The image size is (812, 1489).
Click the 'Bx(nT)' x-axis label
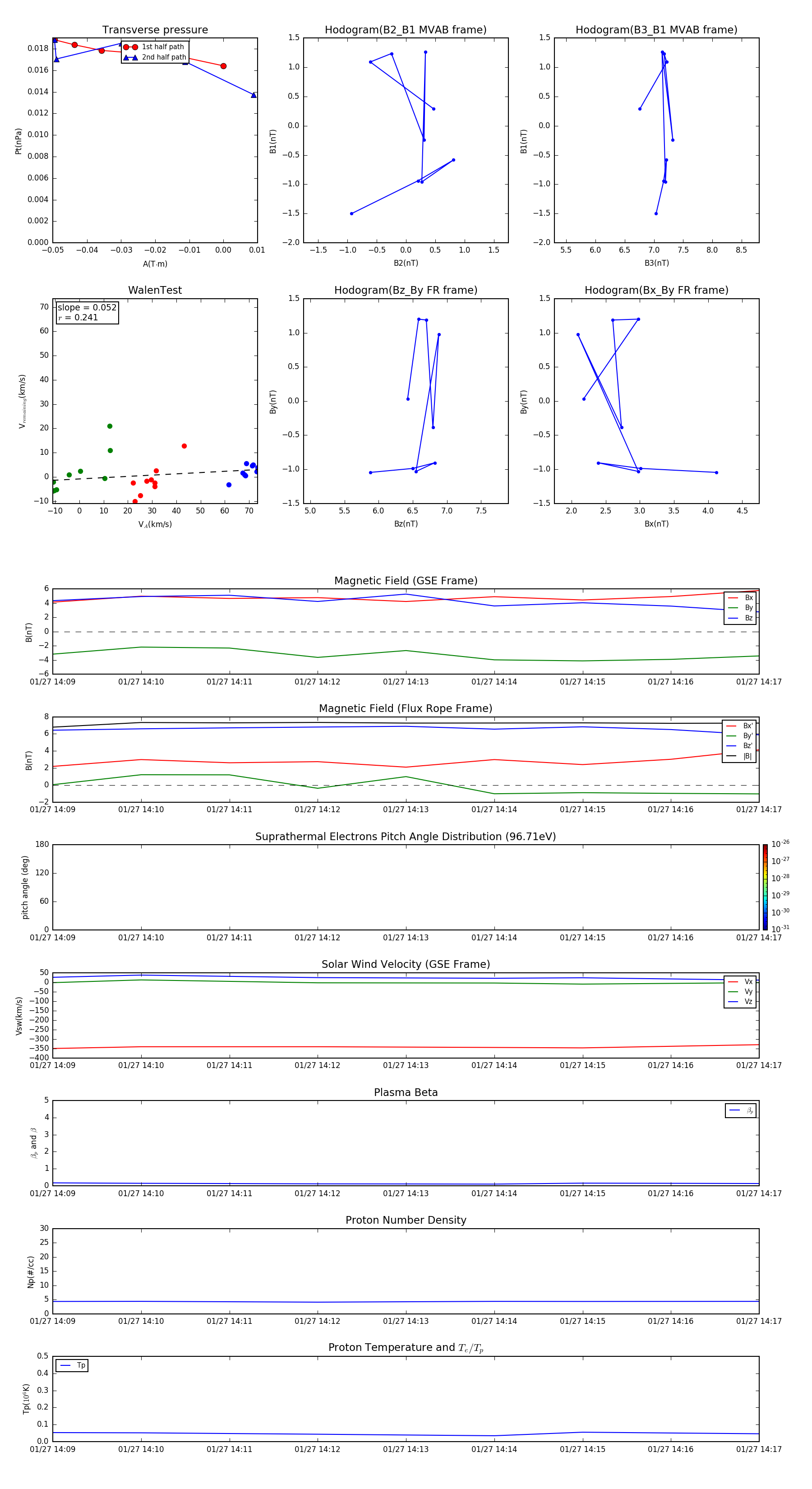point(656,524)
